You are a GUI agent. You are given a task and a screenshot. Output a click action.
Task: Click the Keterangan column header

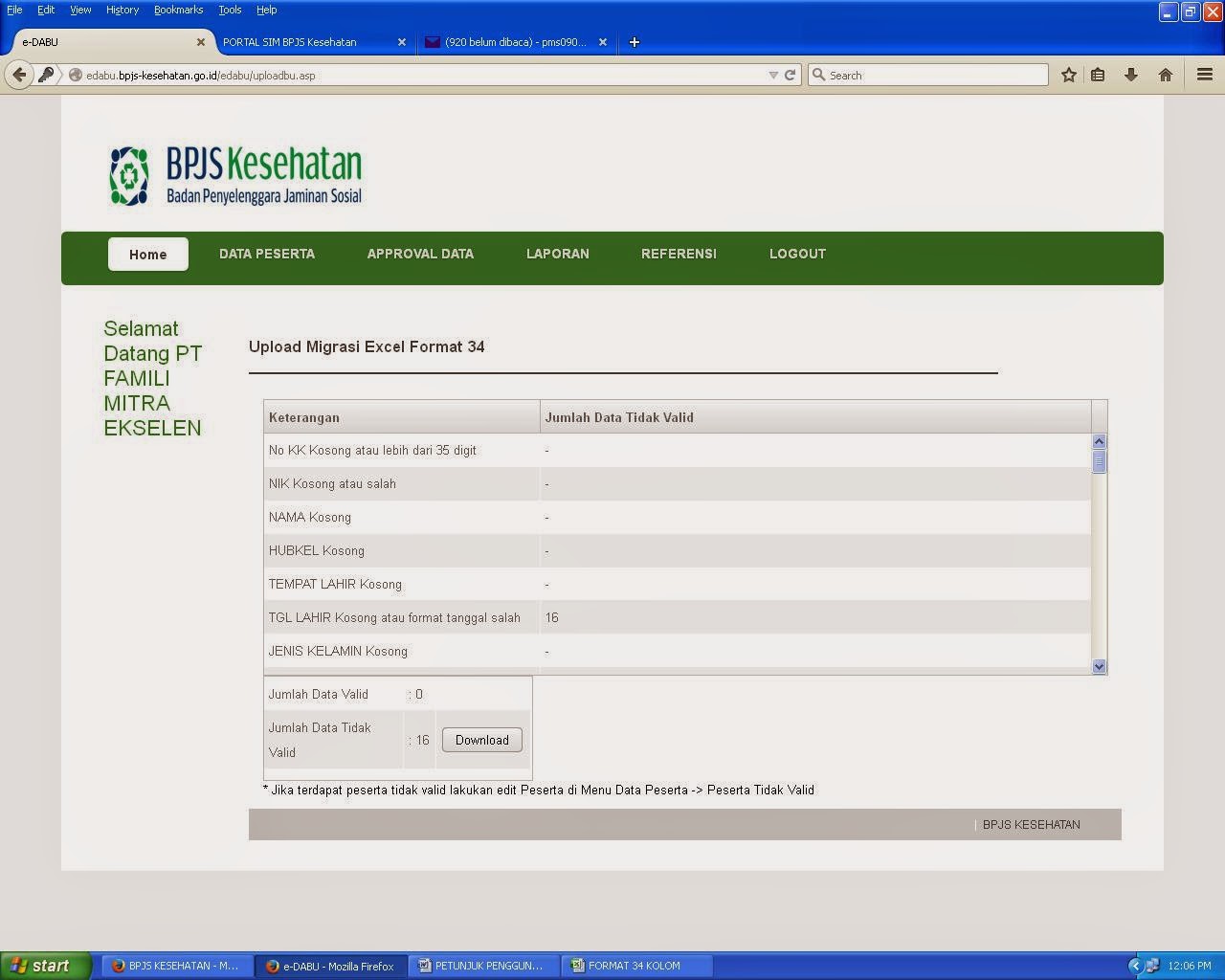[402, 417]
